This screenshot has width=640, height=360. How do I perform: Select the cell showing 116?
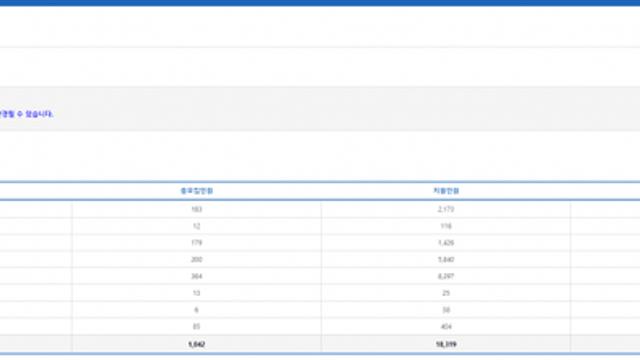pos(446,226)
